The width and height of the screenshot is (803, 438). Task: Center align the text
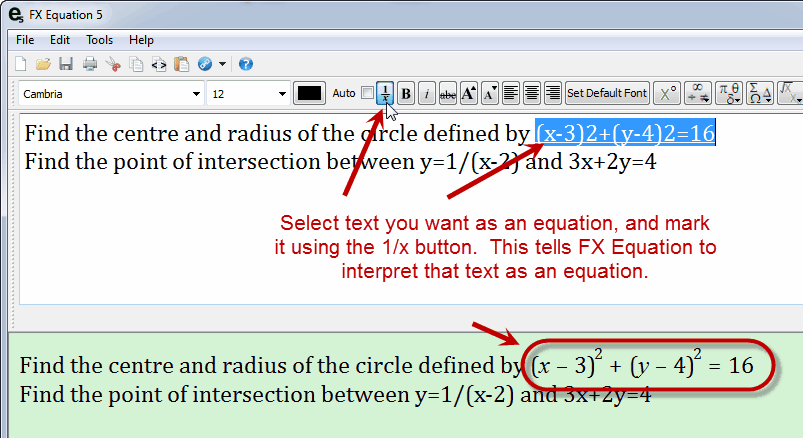[532, 93]
